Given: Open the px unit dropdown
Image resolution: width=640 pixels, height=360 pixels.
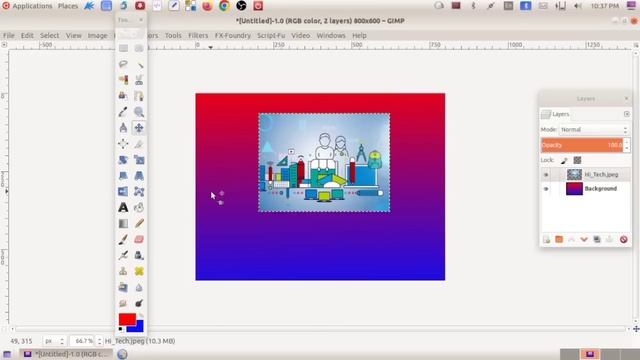Looking at the screenshot, I should (x=54, y=341).
